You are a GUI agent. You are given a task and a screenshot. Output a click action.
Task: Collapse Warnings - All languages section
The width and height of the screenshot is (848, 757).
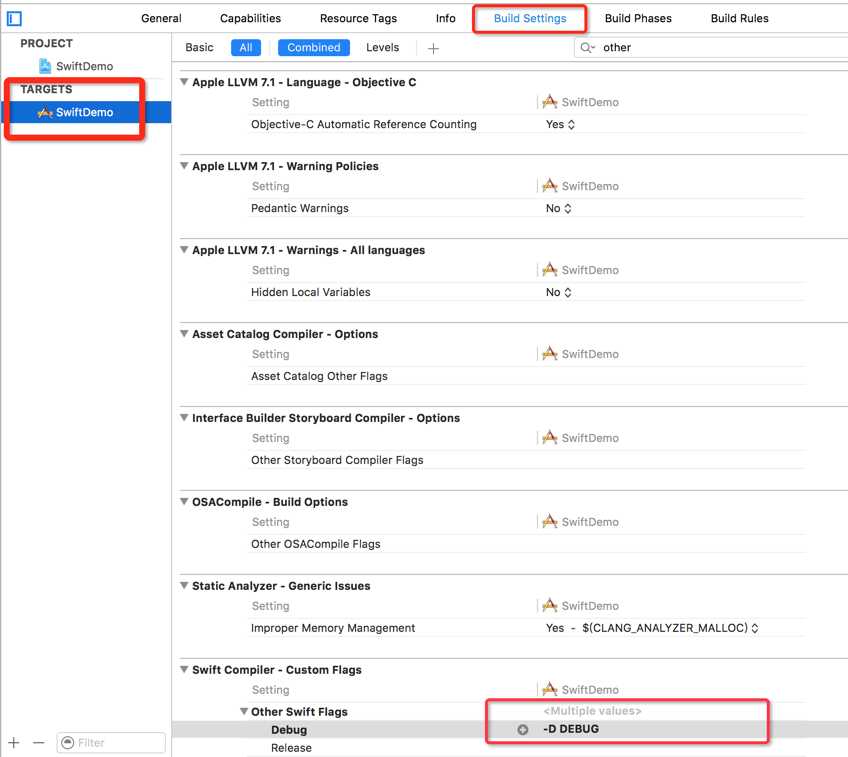pyautogui.click(x=184, y=250)
